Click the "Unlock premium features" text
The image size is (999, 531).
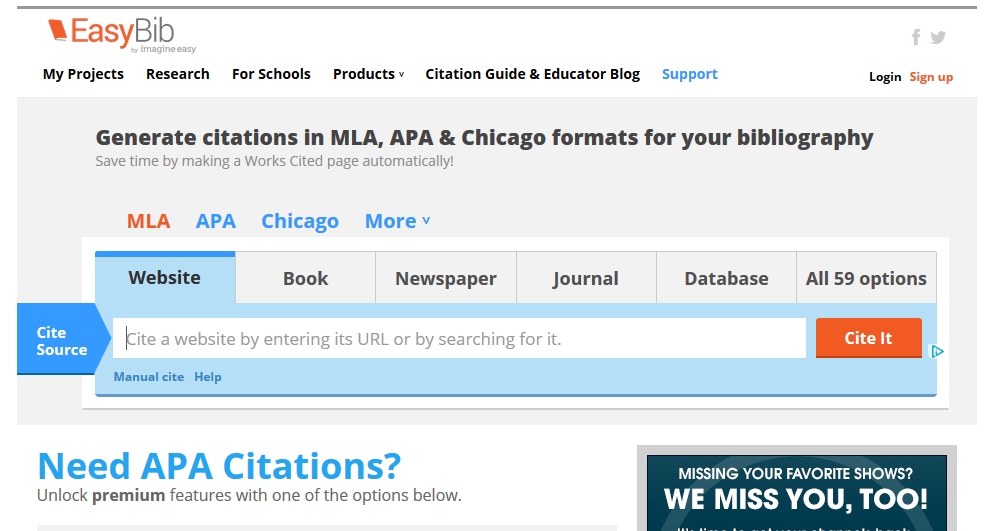click(249, 495)
